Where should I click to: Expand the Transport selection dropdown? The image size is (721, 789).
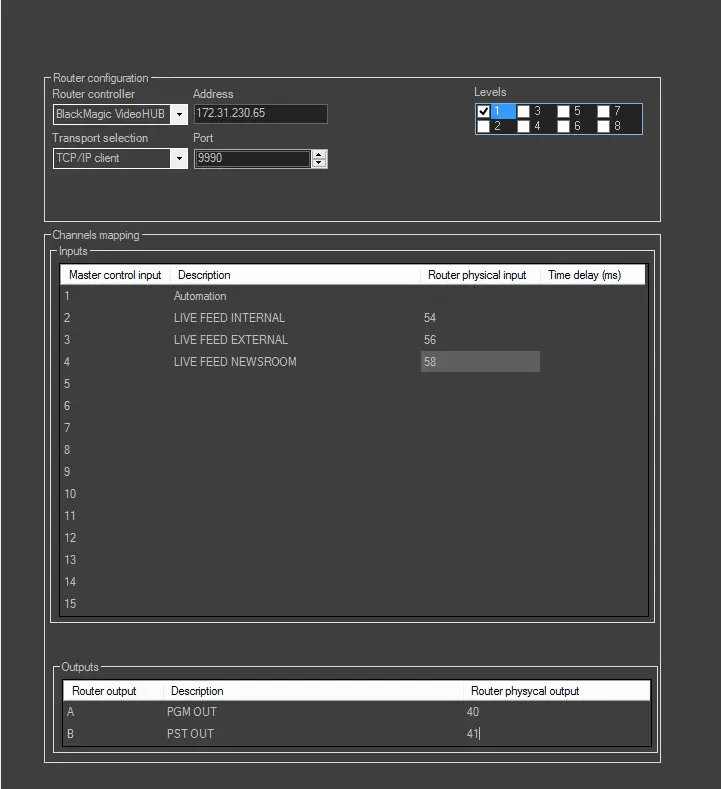[179, 158]
